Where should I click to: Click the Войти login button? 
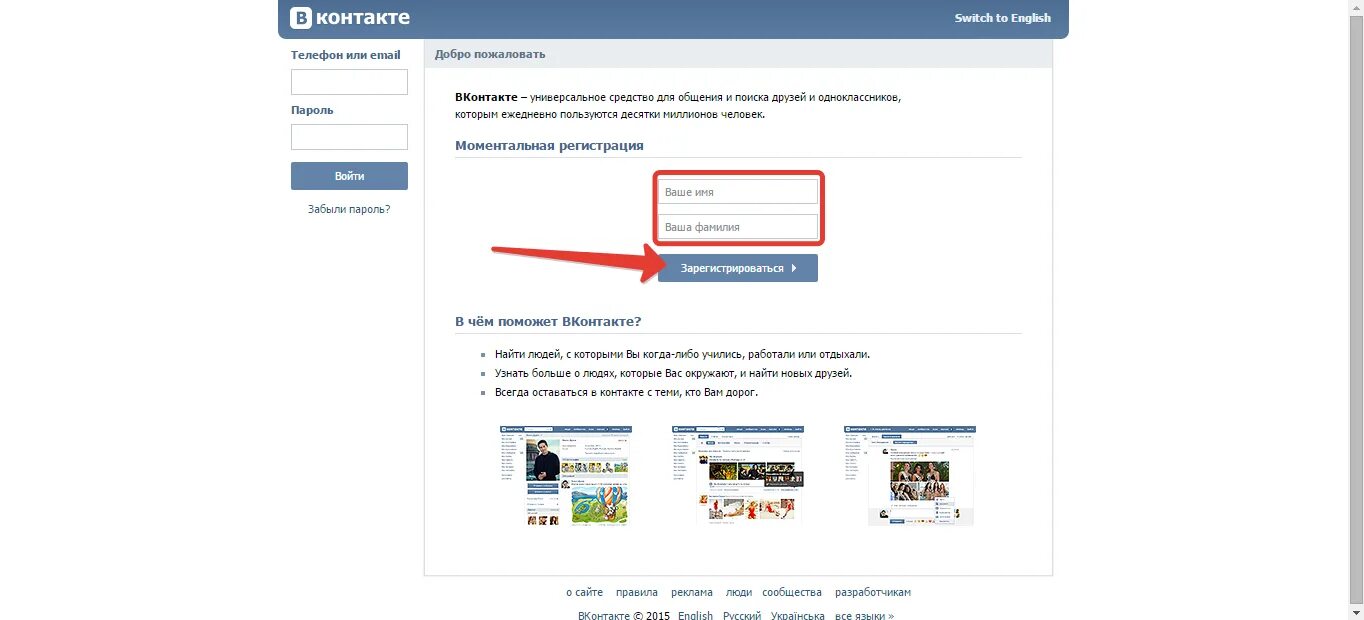pos(349,176)
